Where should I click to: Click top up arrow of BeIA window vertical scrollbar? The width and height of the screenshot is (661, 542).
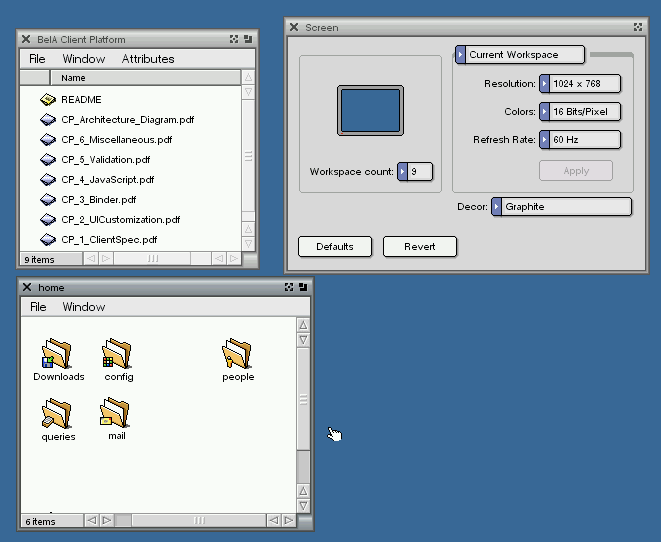248,77
